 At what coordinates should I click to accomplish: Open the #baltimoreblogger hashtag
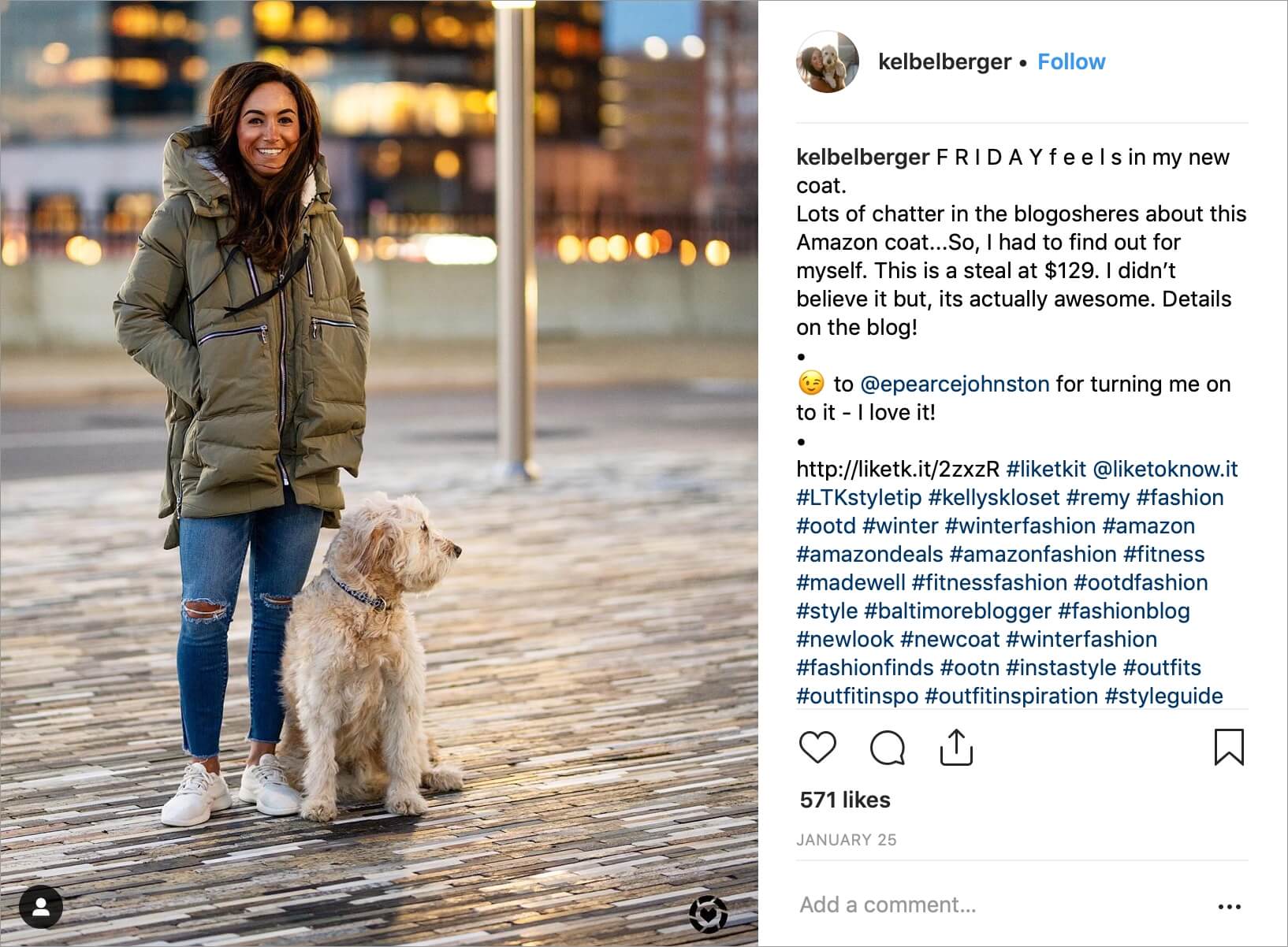point(957,611)
